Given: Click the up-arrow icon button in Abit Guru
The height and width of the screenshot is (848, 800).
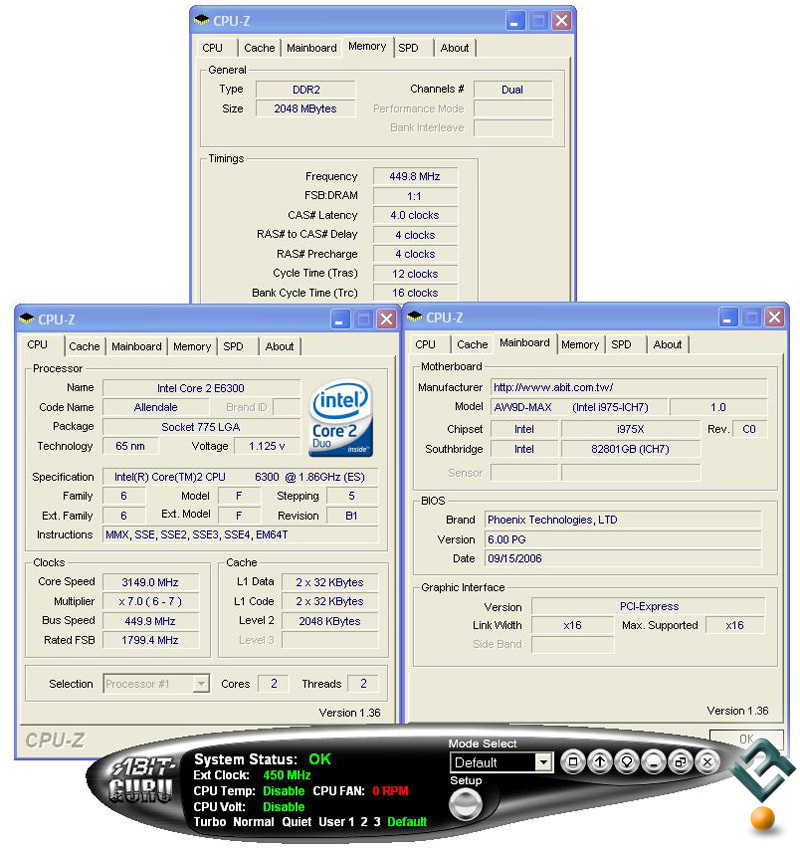Looking at the screenshot, I should coord(599,762).
